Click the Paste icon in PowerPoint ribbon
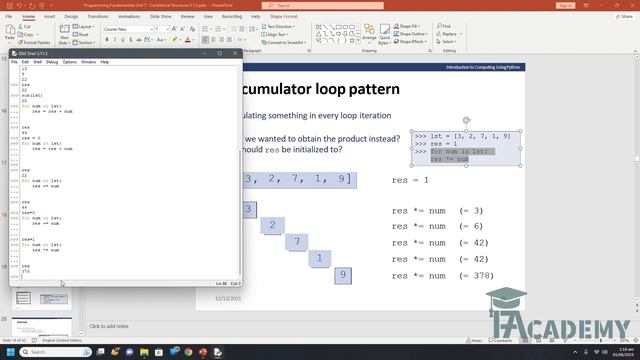This screenshot has width=640, height=360. point(10,30)
